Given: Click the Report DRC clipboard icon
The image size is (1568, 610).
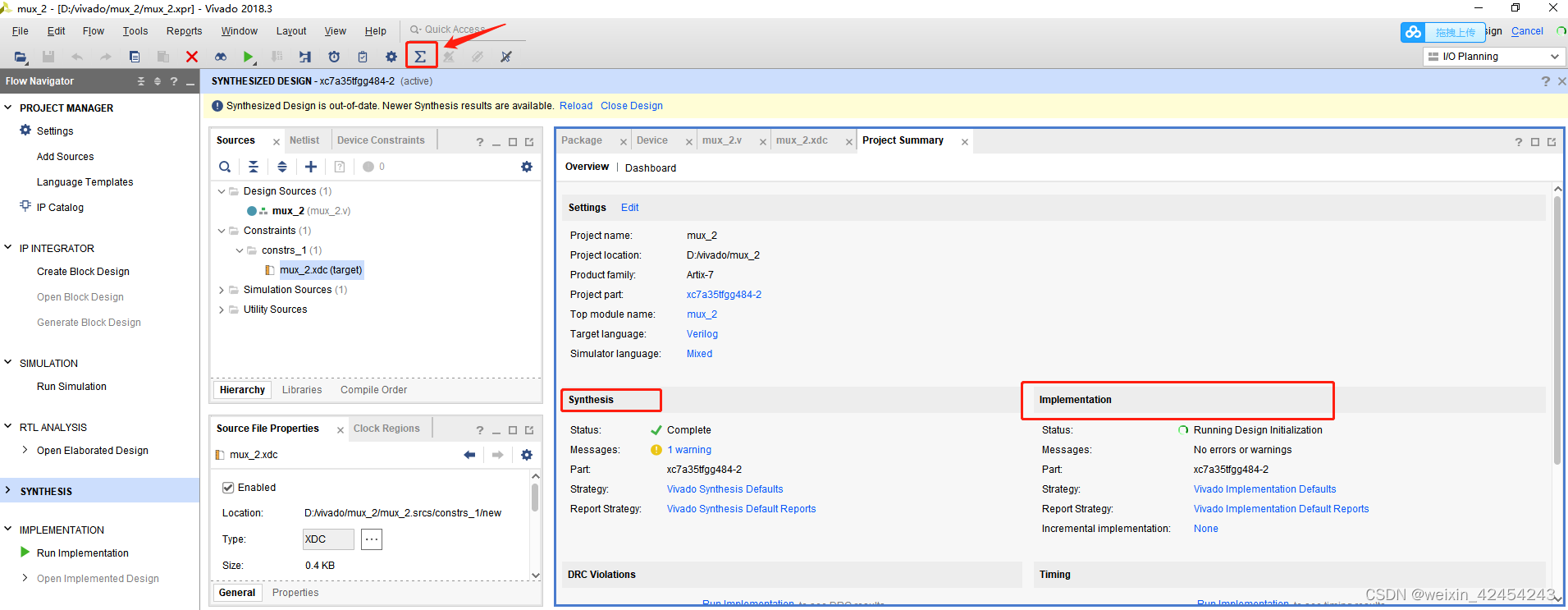Looking at the screenshot, I should 363,57.
